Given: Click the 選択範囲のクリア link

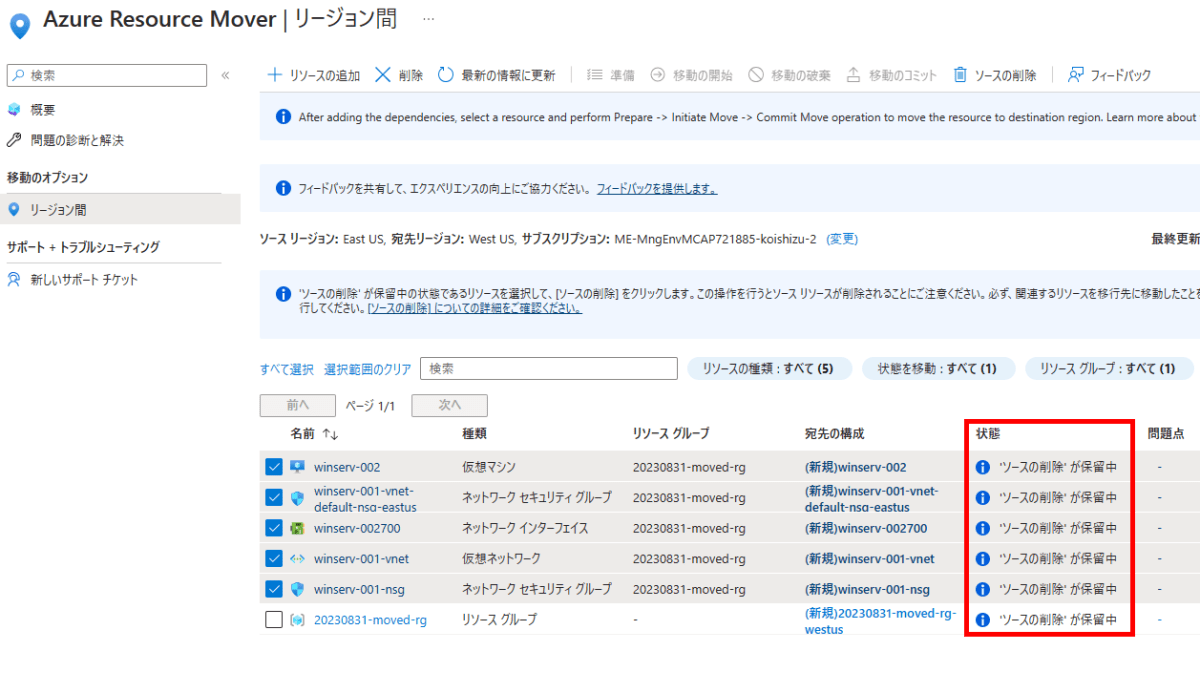Looking at the screenshot, I should pyautogui.click(x=367, y=369).
